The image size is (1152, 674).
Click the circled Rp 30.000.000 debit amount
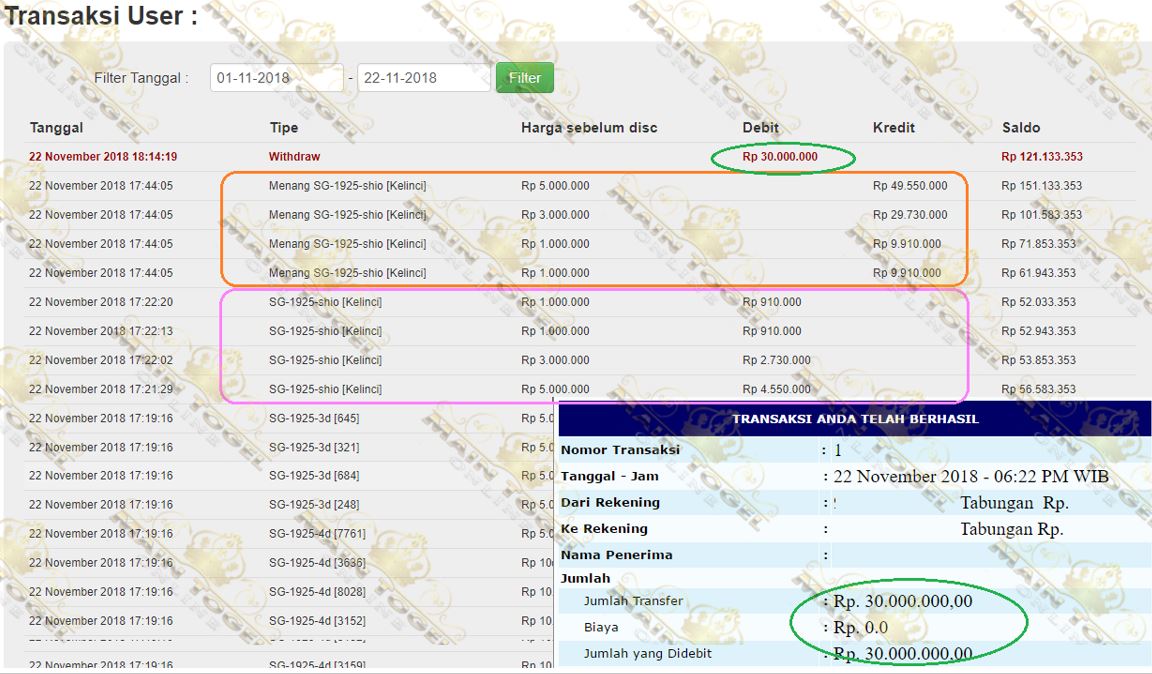779,157
